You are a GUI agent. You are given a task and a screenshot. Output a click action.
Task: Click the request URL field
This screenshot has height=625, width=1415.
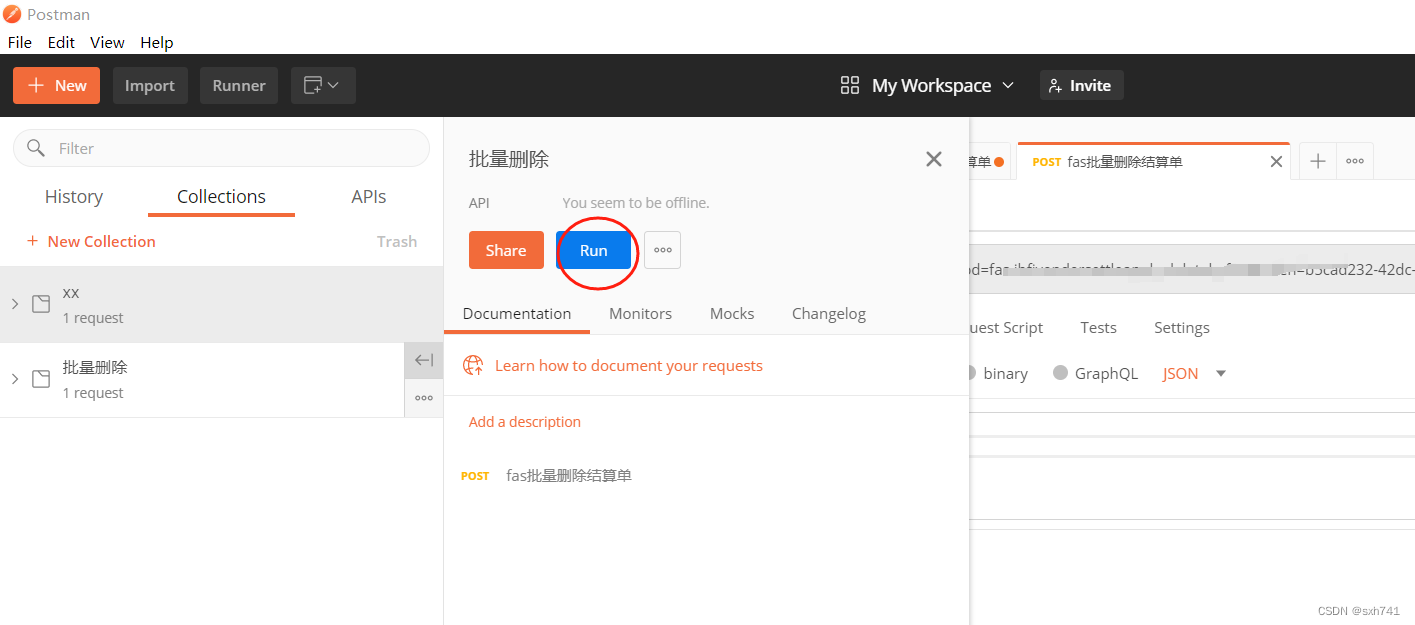(1192, 270)
